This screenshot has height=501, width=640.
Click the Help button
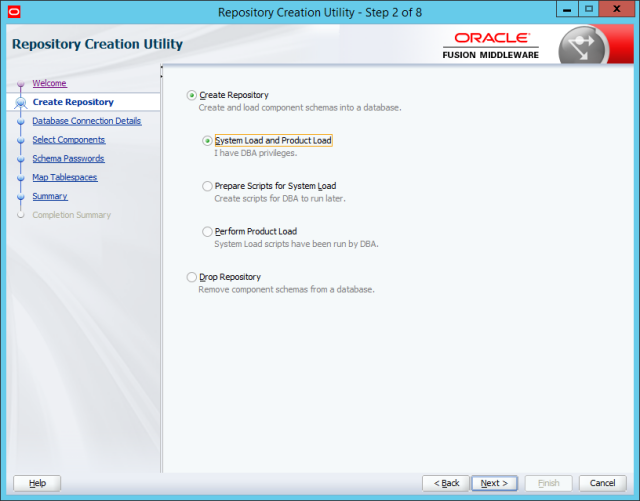[x=37, y=483]
